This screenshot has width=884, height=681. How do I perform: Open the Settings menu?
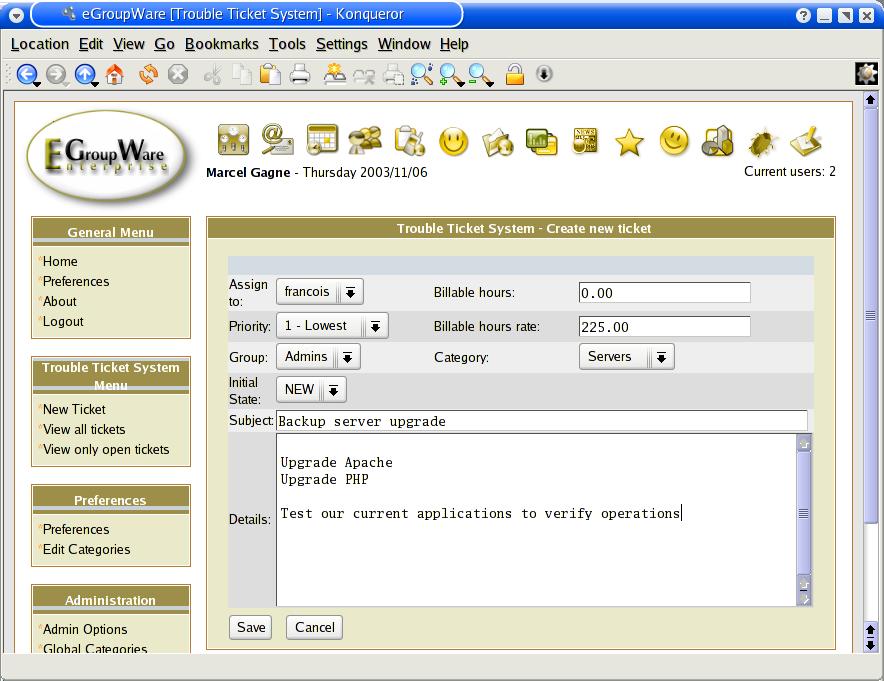coord(341,44)
